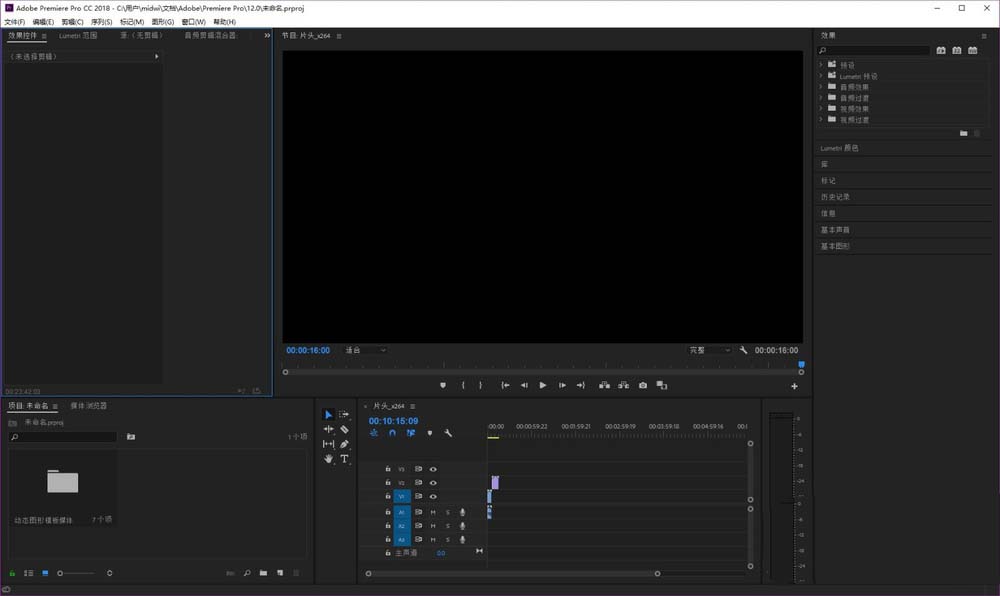The height and width of the screenshot is (596, 1000).
Task: Select the Pen tool in tools panel
Action: (344, 444)
